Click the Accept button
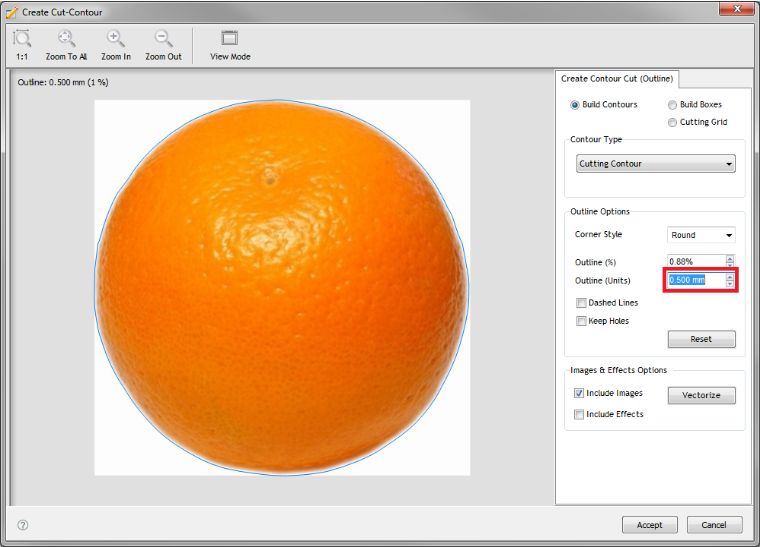Viewport: 760px width, 547px height. click(650, 525)
